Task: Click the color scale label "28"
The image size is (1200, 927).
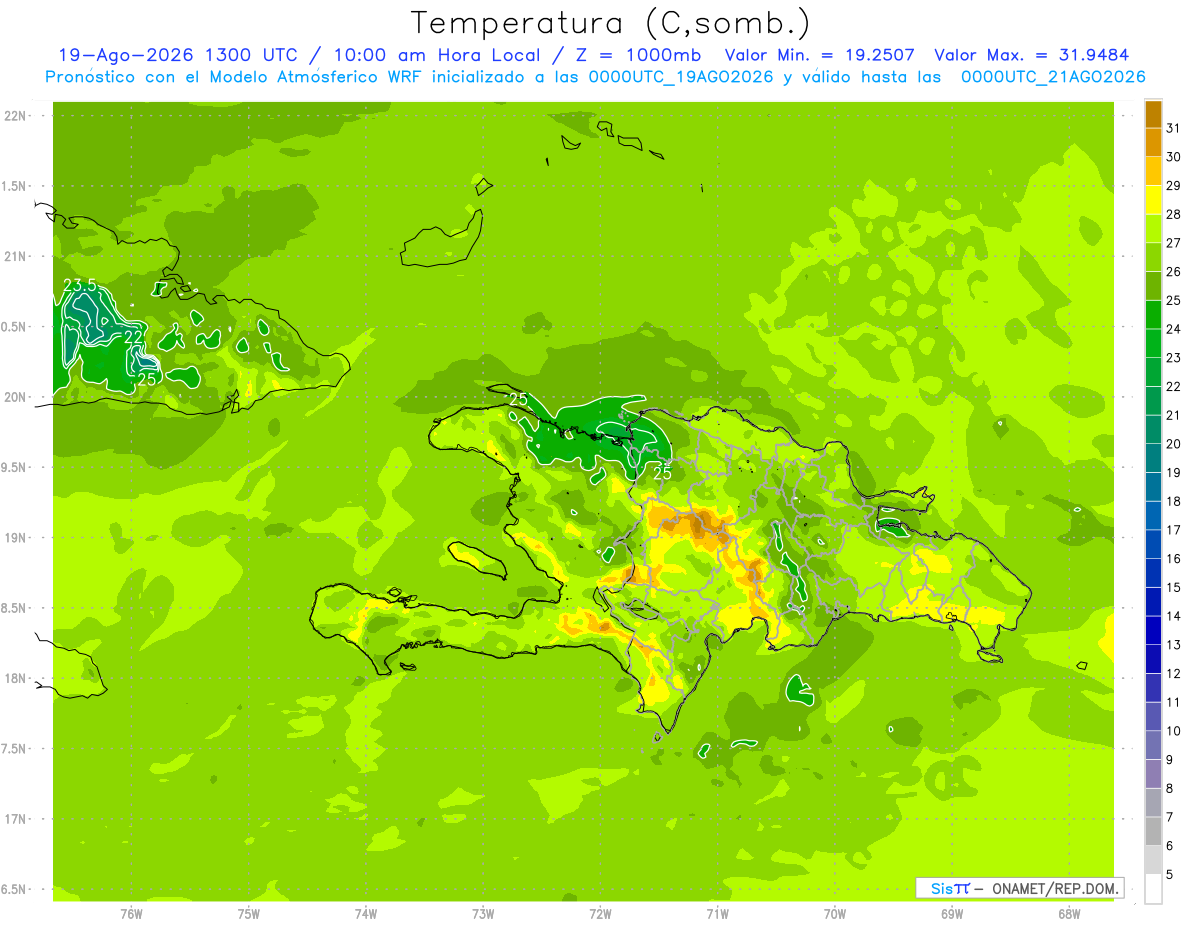Action: [1173, 214]
